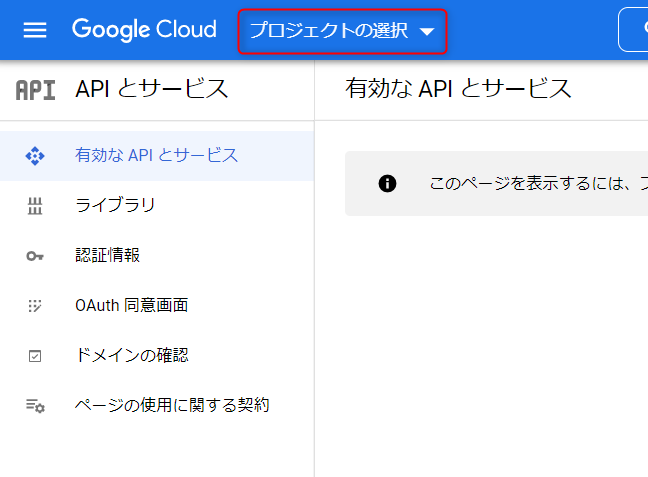Open ページの使用に関する契約
Viewport: 648px width, 477px height.
pyautogui.click(x=172, y=406)
